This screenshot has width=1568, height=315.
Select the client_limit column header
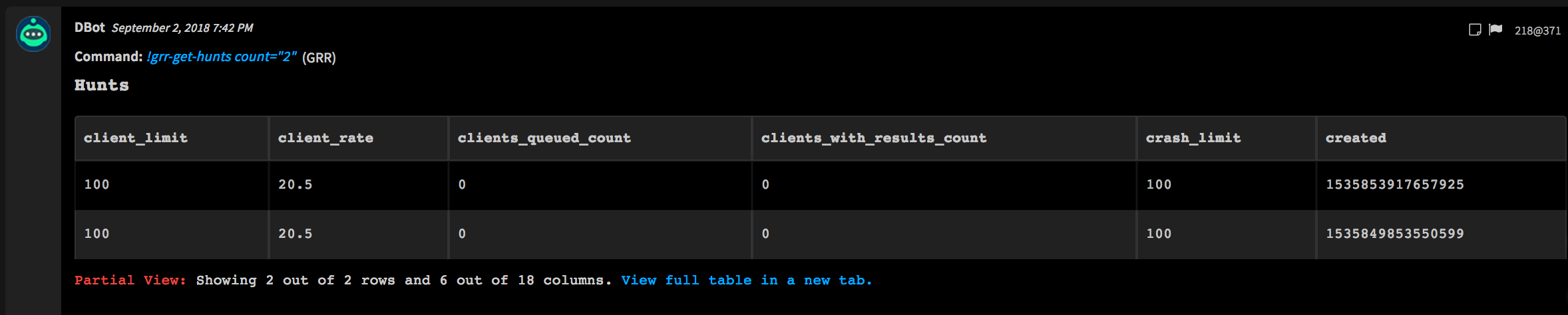136,138
